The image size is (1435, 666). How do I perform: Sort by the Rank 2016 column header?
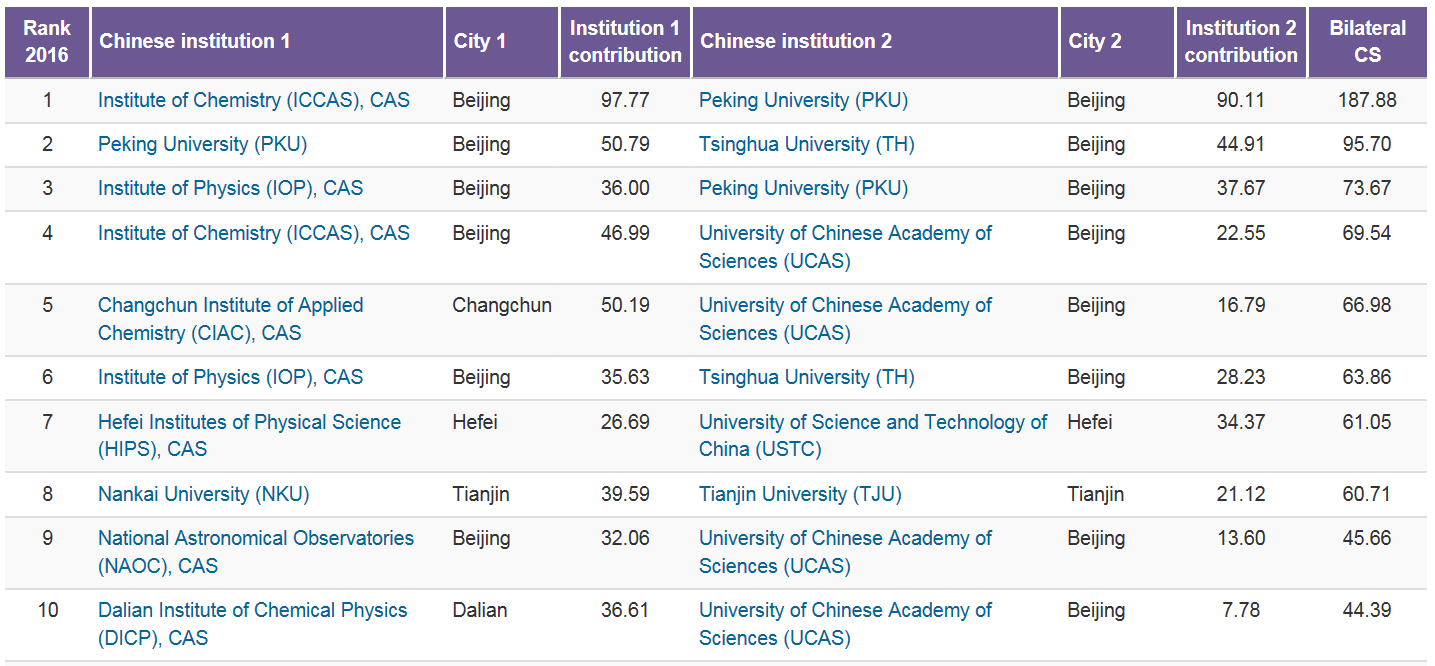point(47,42)
